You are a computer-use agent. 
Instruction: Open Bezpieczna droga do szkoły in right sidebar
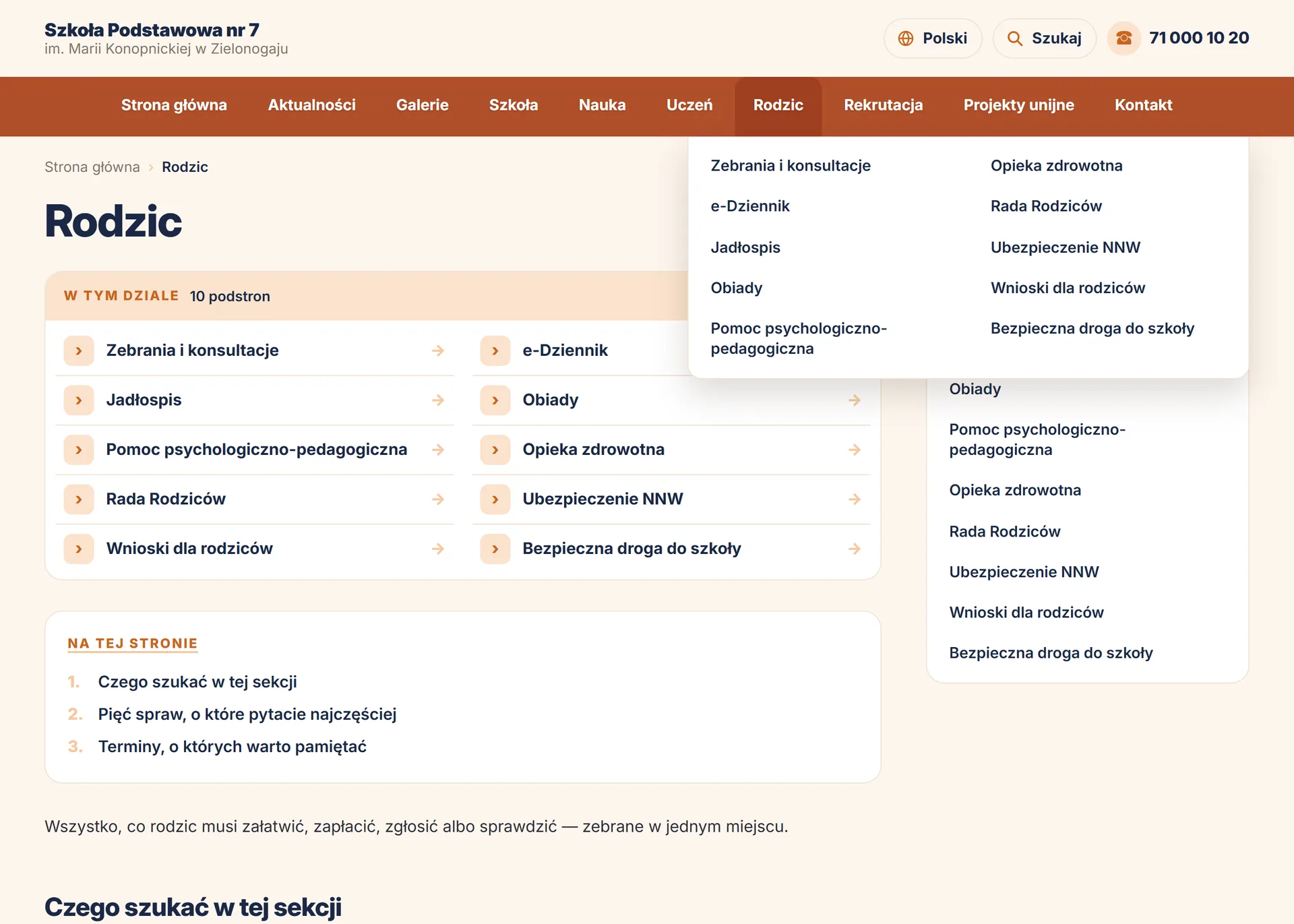(1051, 653)
